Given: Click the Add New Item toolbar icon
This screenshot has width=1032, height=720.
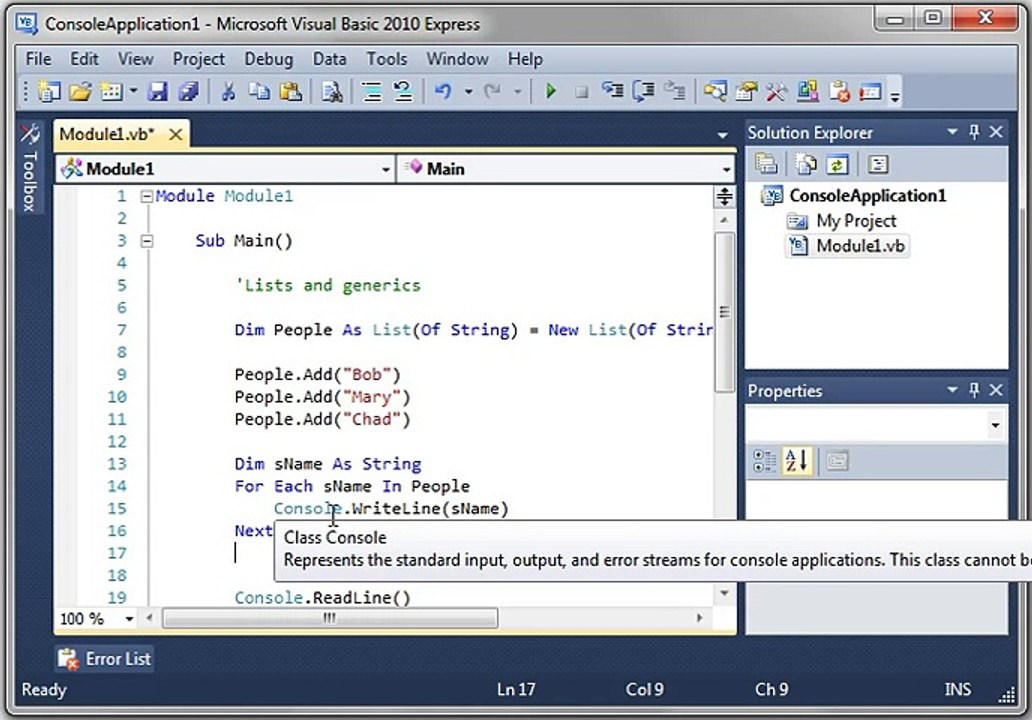Looking at the screenshot, I should (111, 91).
